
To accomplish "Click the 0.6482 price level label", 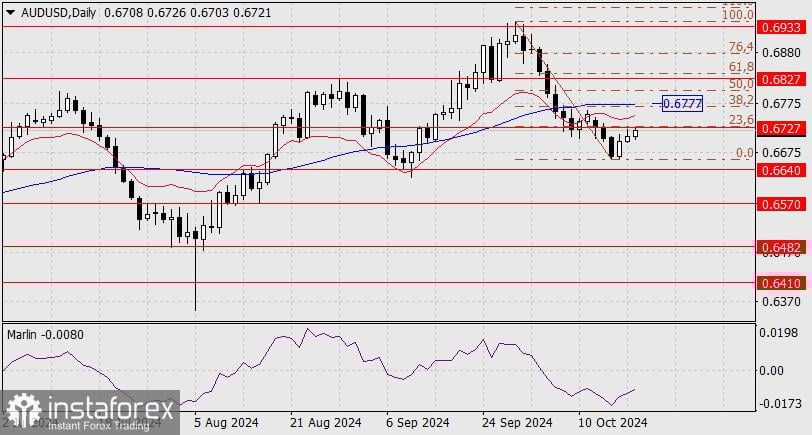I will [x=782, y=248].
